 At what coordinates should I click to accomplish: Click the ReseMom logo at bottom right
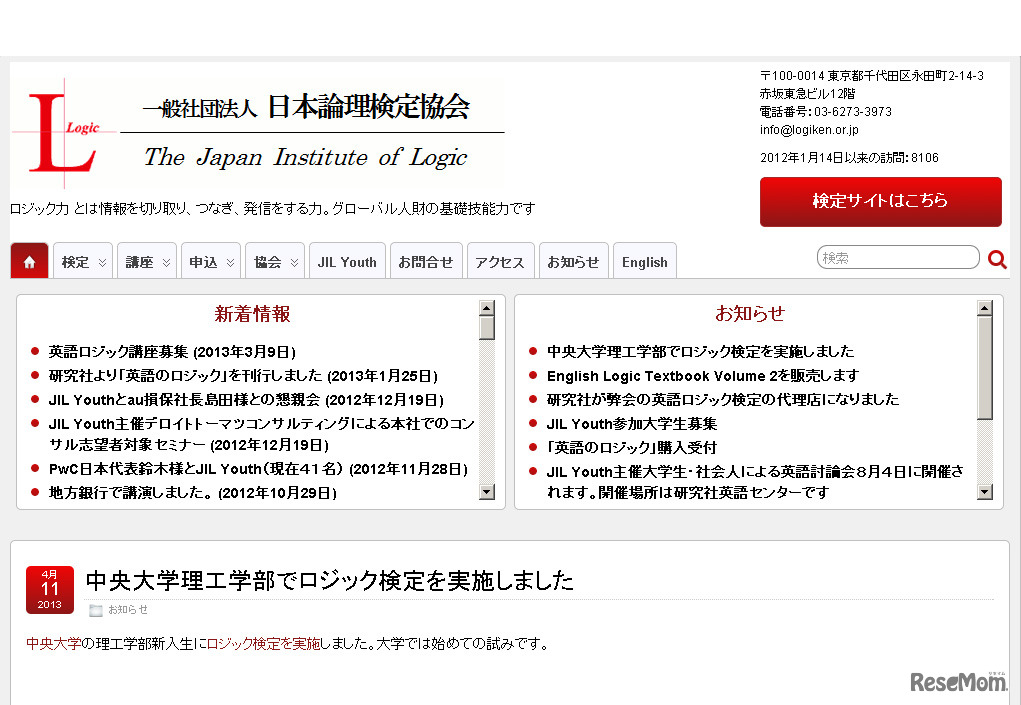tap(958, 680)
